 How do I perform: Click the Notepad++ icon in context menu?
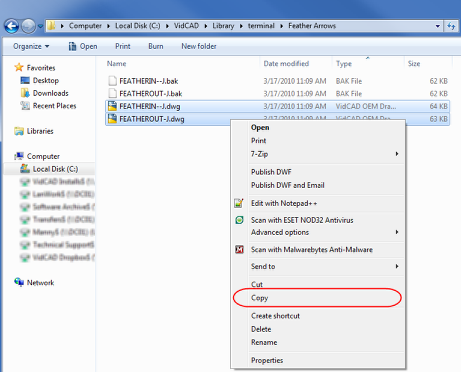click(239, 203)
